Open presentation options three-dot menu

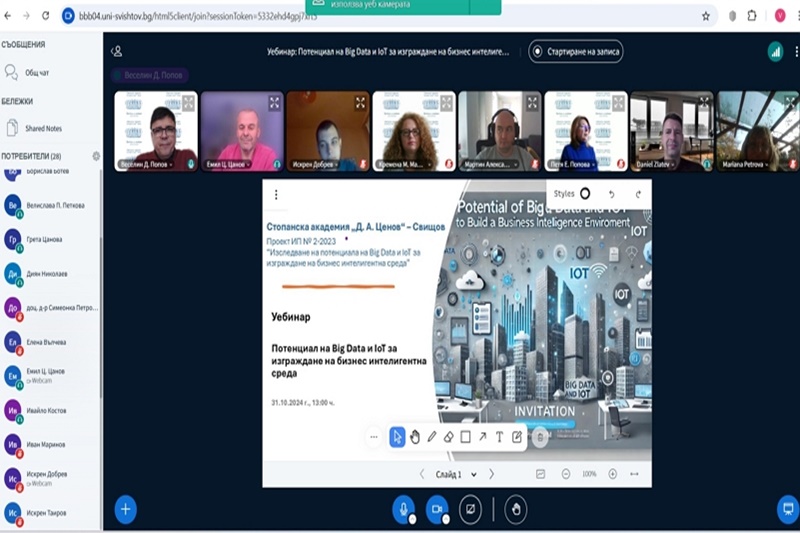(x=276, y=194)
